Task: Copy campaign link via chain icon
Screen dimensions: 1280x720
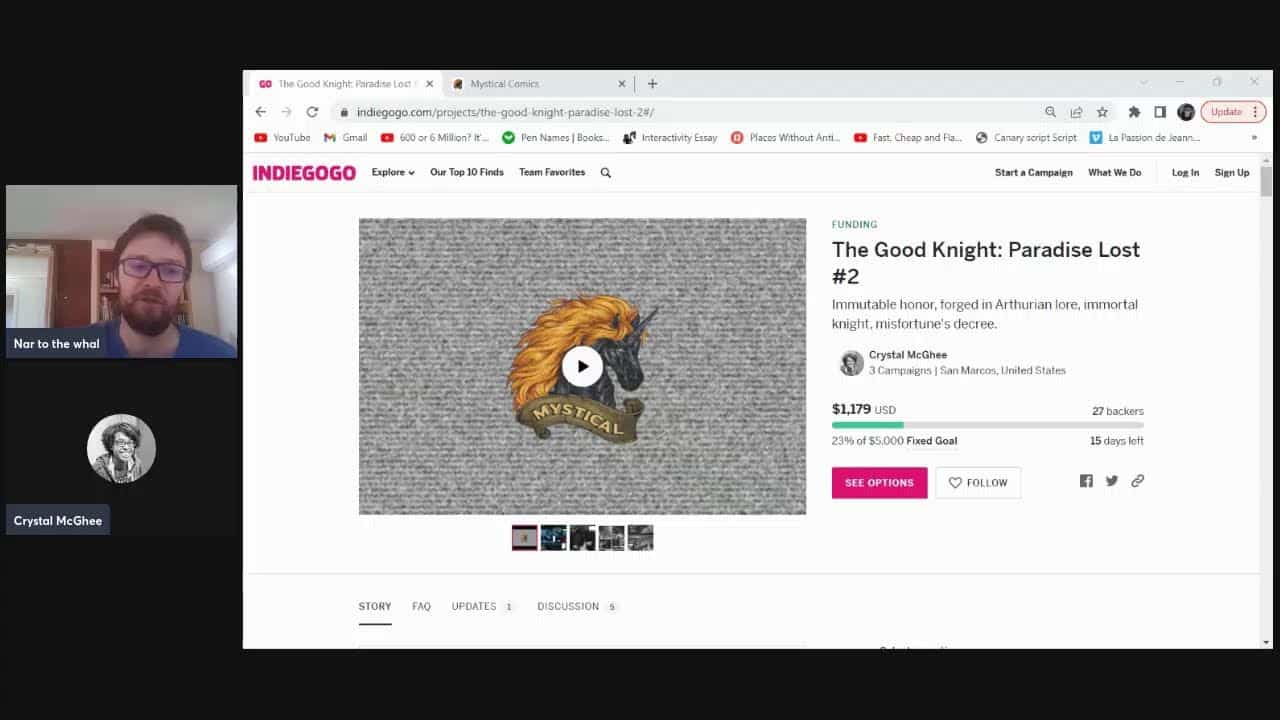Action: click(x=1137, y=481)
